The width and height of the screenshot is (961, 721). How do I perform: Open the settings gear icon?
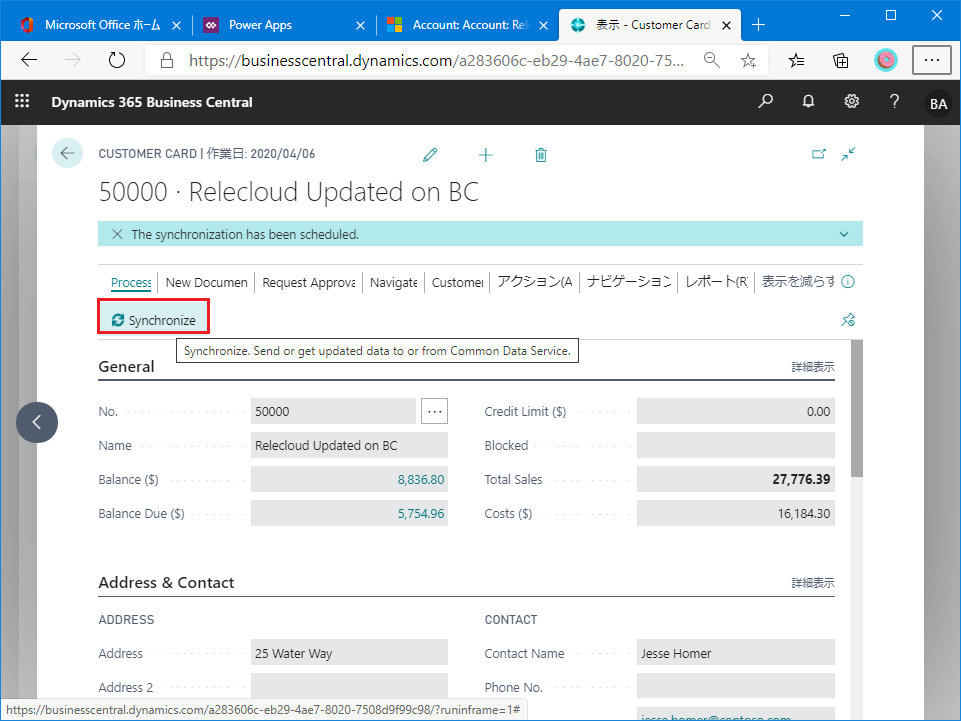point(851,101)
